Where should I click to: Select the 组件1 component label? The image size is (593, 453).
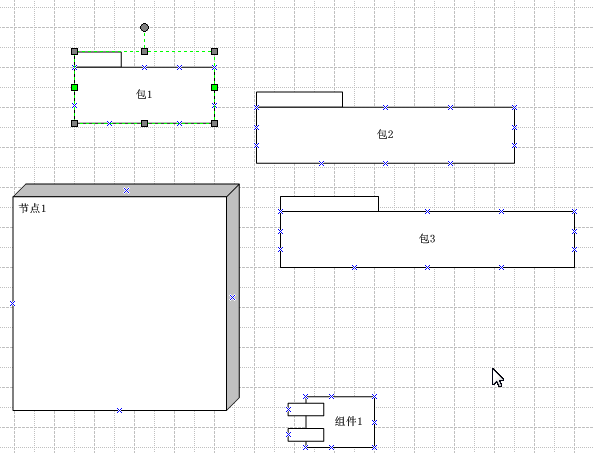tap(348, 421)
